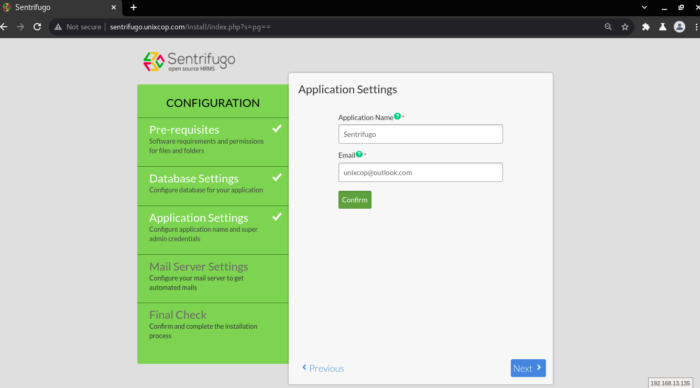Open the browser extensions puzzle icon
Screen dimensions: 700x388
(x=646, y=27)
